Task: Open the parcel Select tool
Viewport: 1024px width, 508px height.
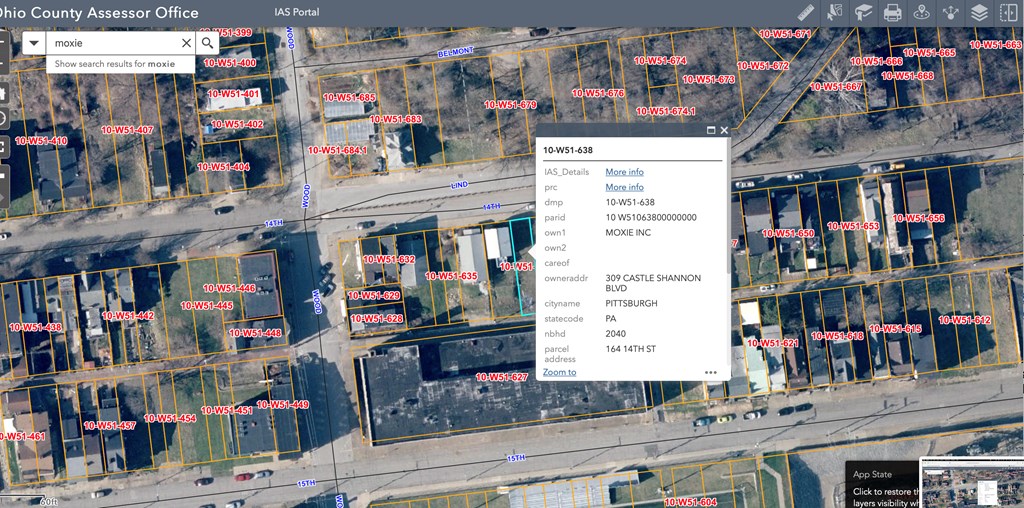Action: (835, 13)
